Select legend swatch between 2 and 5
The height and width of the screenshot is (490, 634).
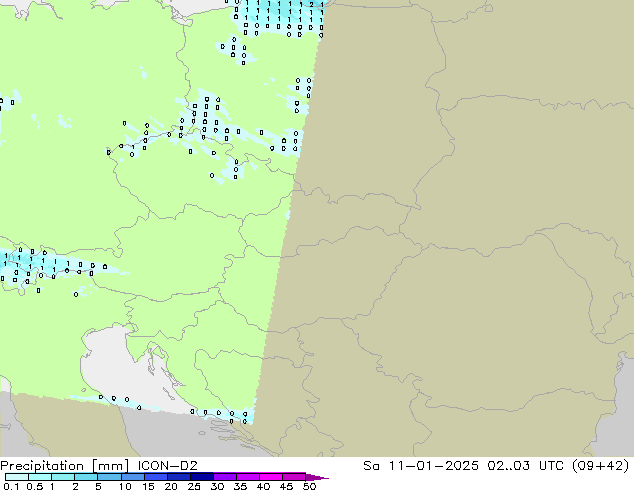(86, 477)
